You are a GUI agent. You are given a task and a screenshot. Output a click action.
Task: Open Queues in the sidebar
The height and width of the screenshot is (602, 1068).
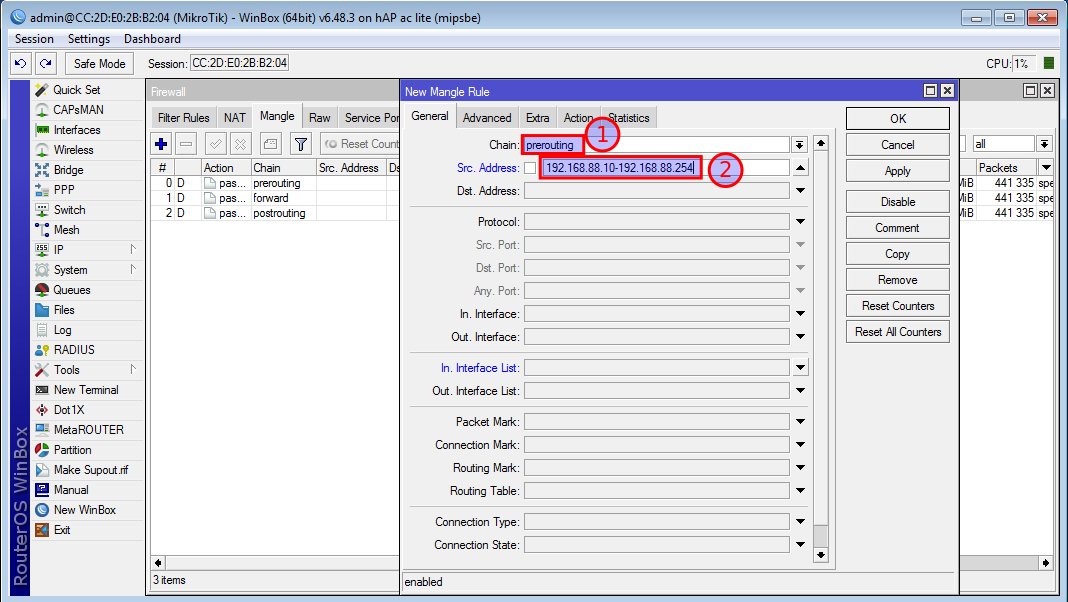[72, 289]
